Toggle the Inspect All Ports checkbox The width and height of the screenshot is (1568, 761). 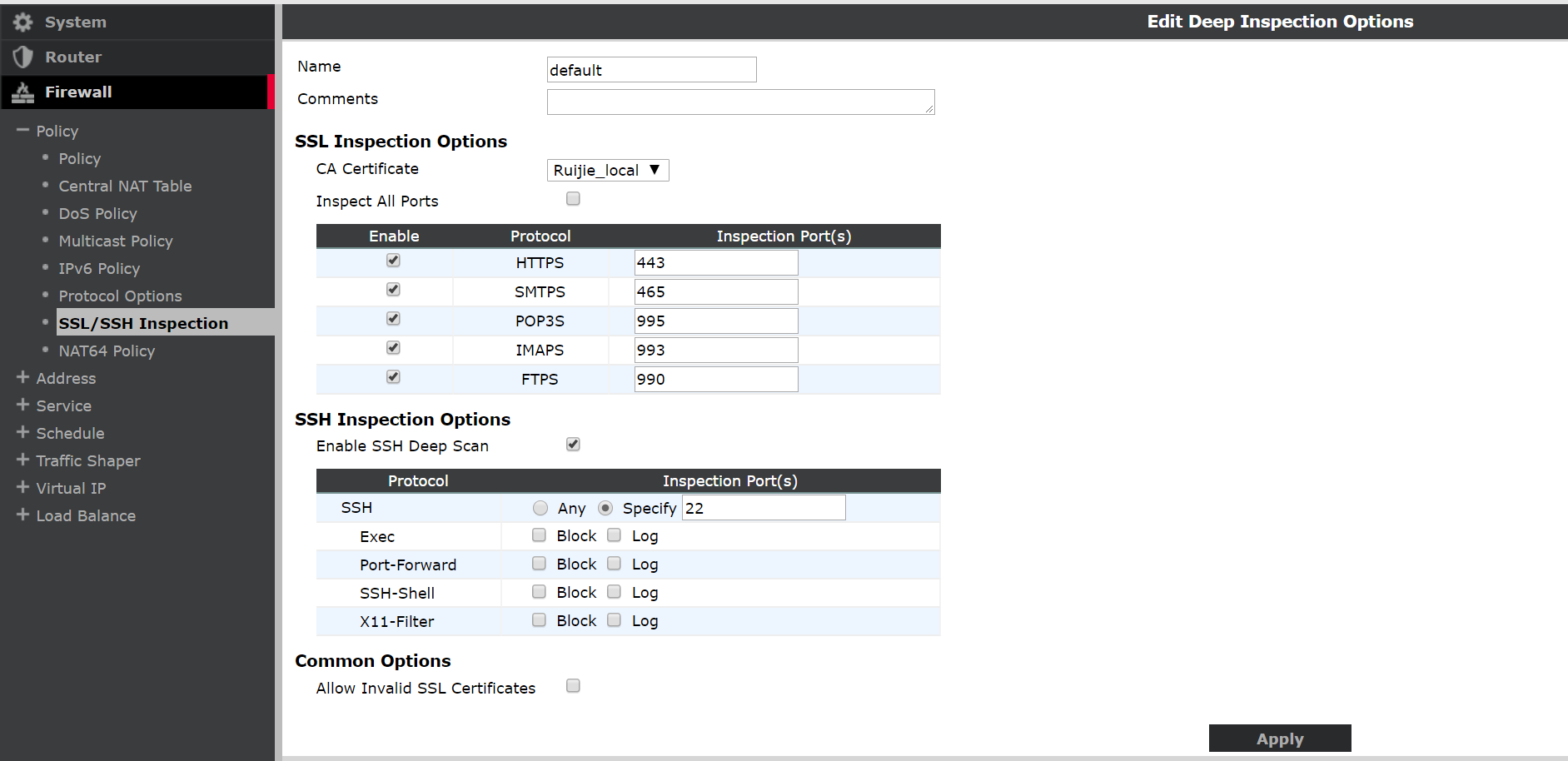tap(573, 198)
